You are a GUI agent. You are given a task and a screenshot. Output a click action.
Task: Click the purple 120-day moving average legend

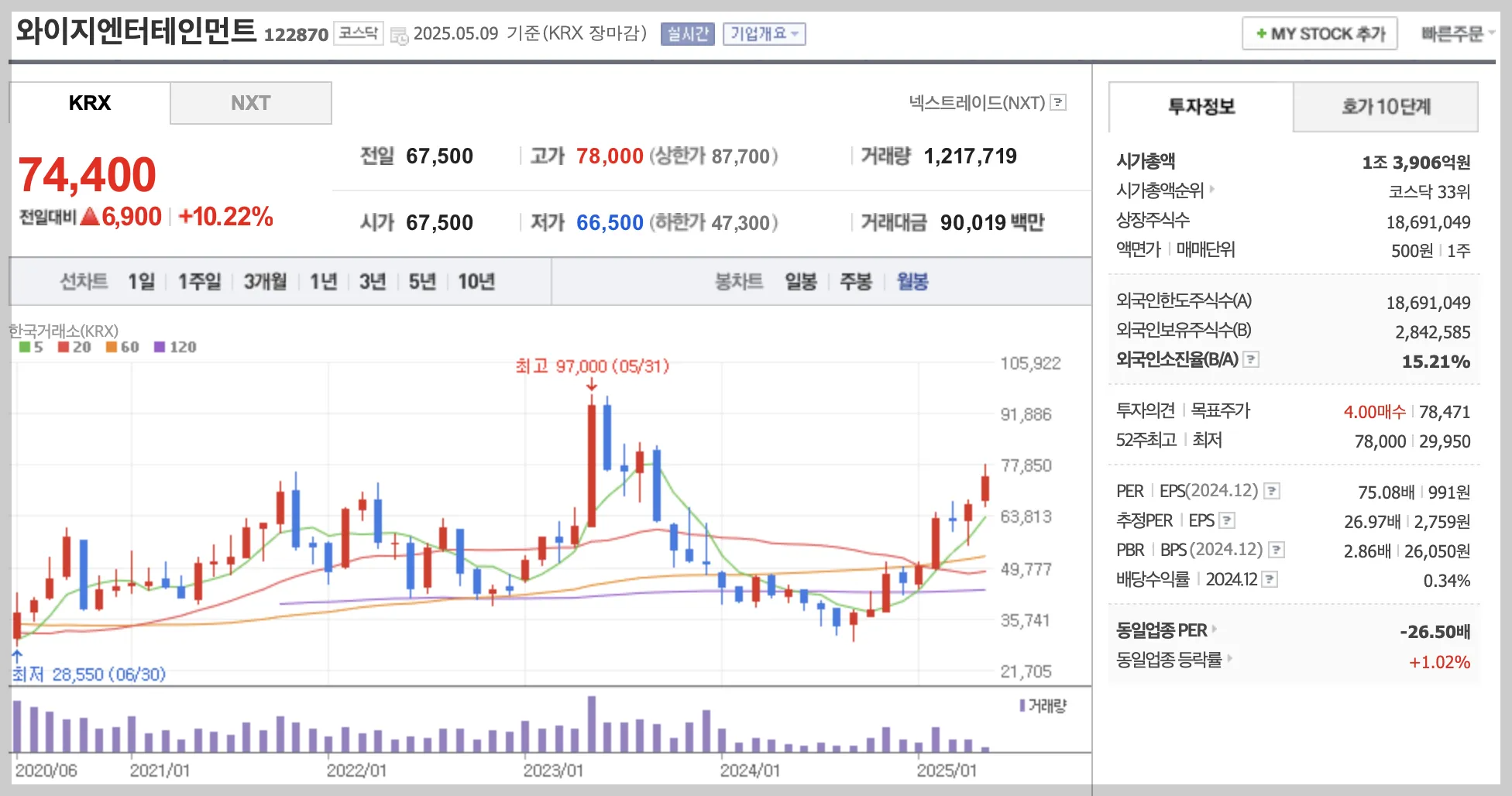(175, 347)
